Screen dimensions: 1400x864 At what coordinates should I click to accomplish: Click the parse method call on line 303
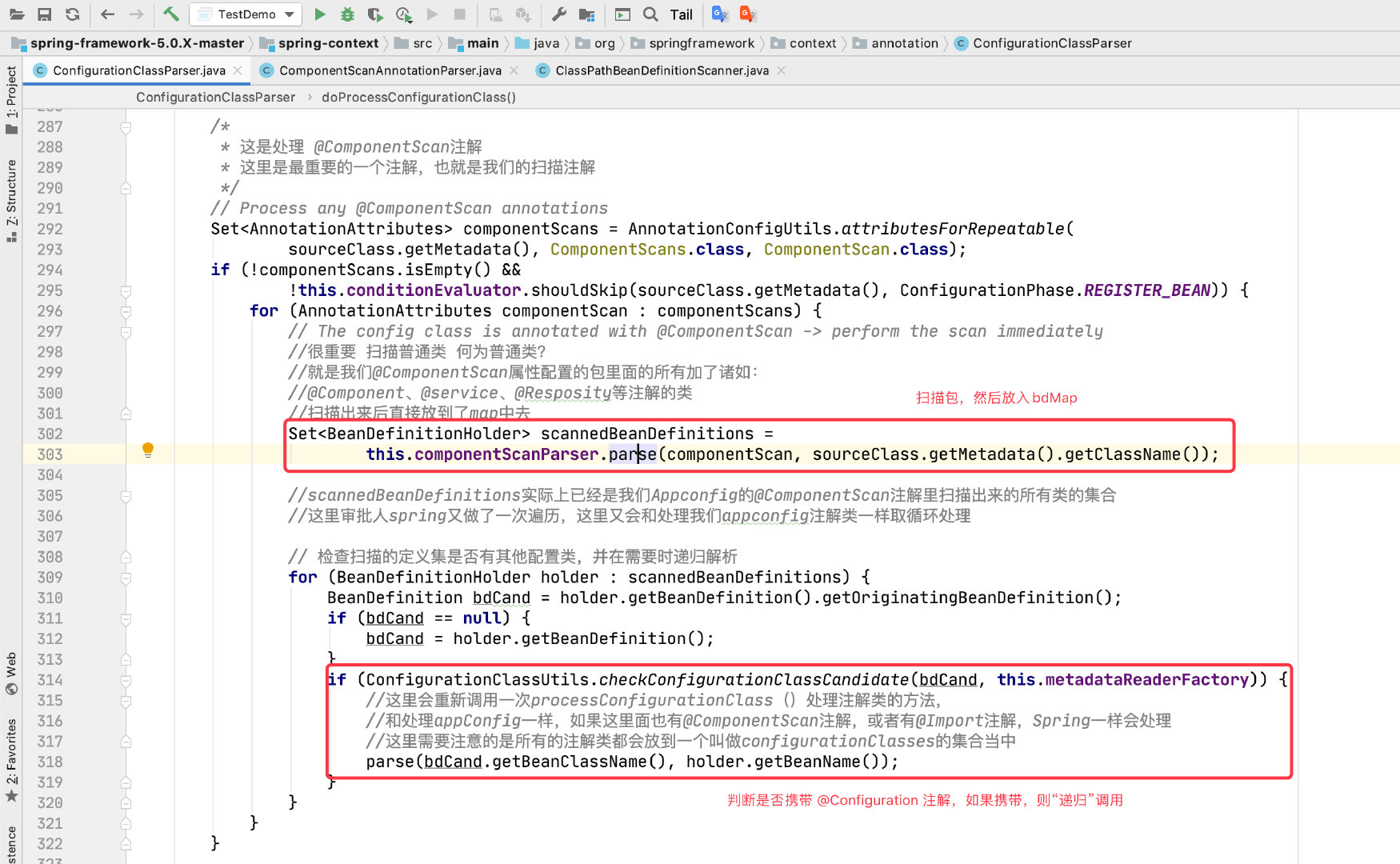(x=633, y=454)
